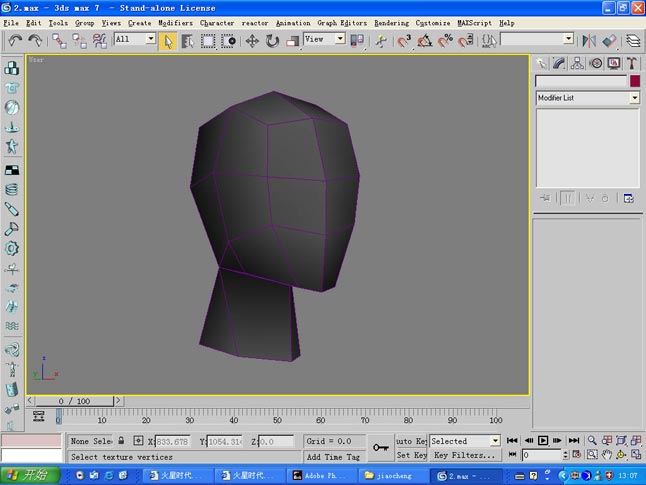Click the Z coordinate field

pyautogui.click(x=276, y=441)
